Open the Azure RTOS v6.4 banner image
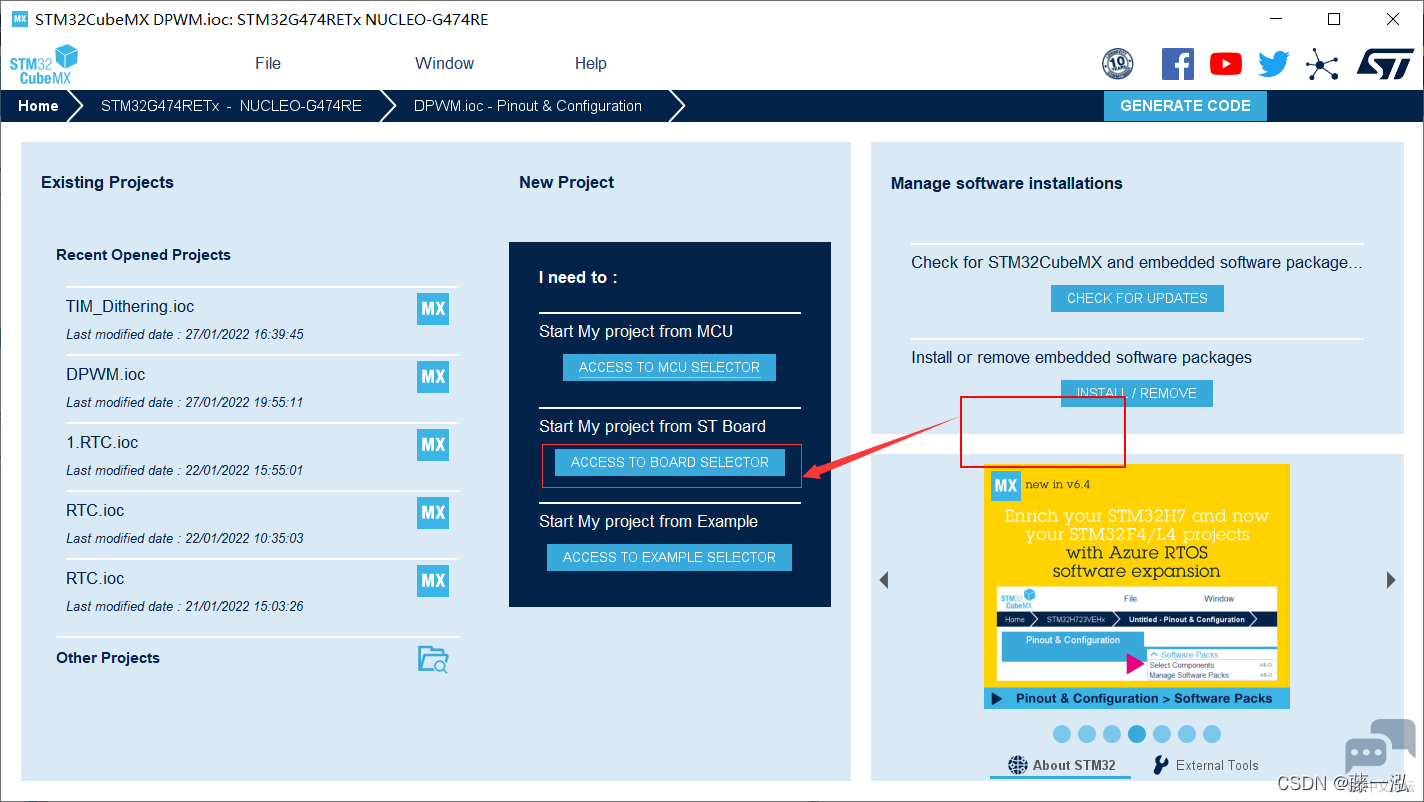Image resolution: width=1424 pixels, height=802 pixels. [1137, 586]
